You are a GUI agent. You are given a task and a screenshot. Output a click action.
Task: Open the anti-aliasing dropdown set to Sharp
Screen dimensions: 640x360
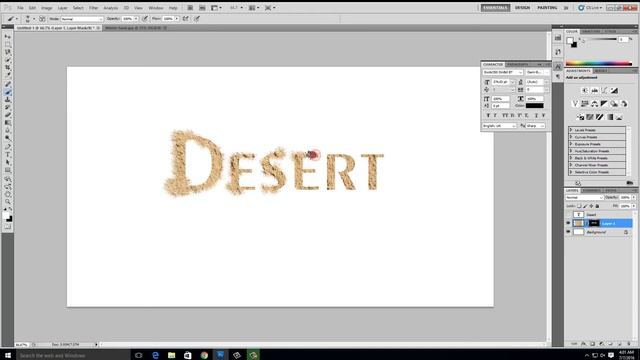click(535, 126)
